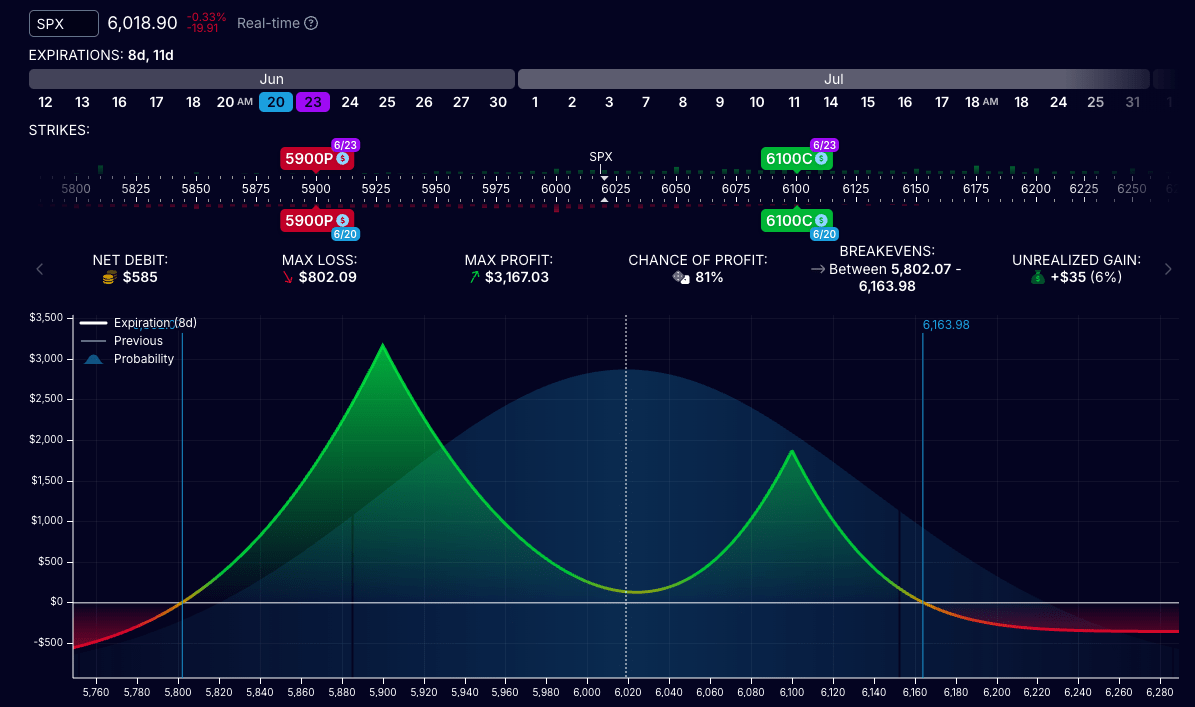Pick the Jun 27 expiration date
This screenshot has width=1195, height=707.
(461, 102)
